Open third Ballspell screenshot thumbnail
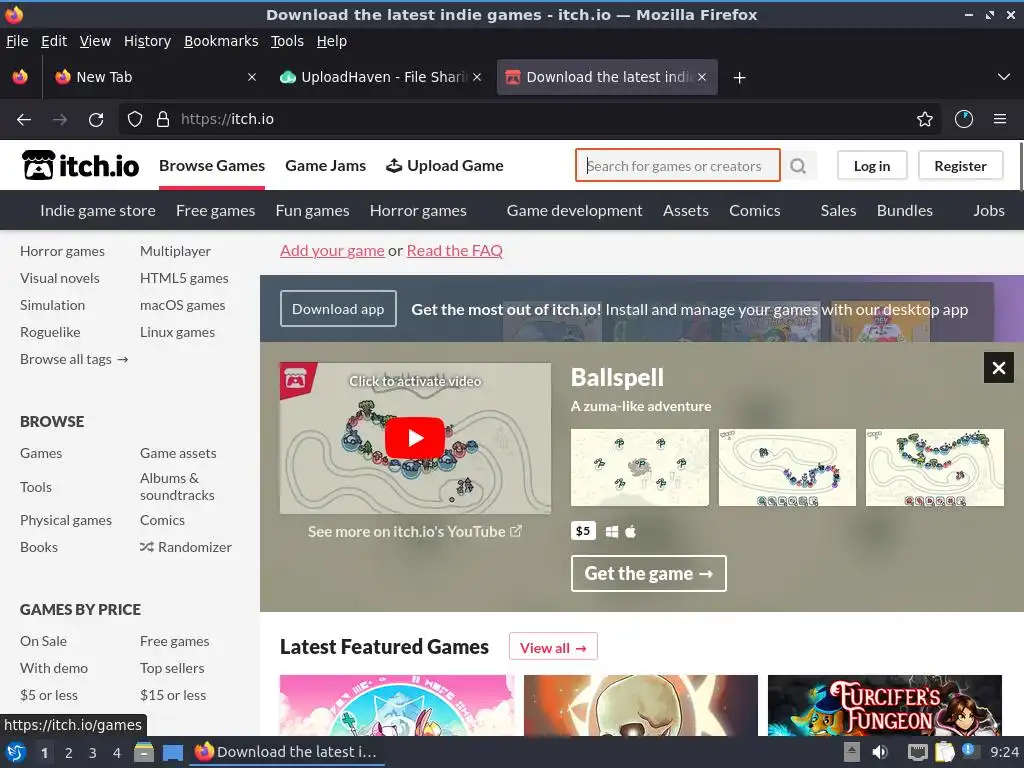Viewport: 1024px width, 768px height. (x=935, y=468)
